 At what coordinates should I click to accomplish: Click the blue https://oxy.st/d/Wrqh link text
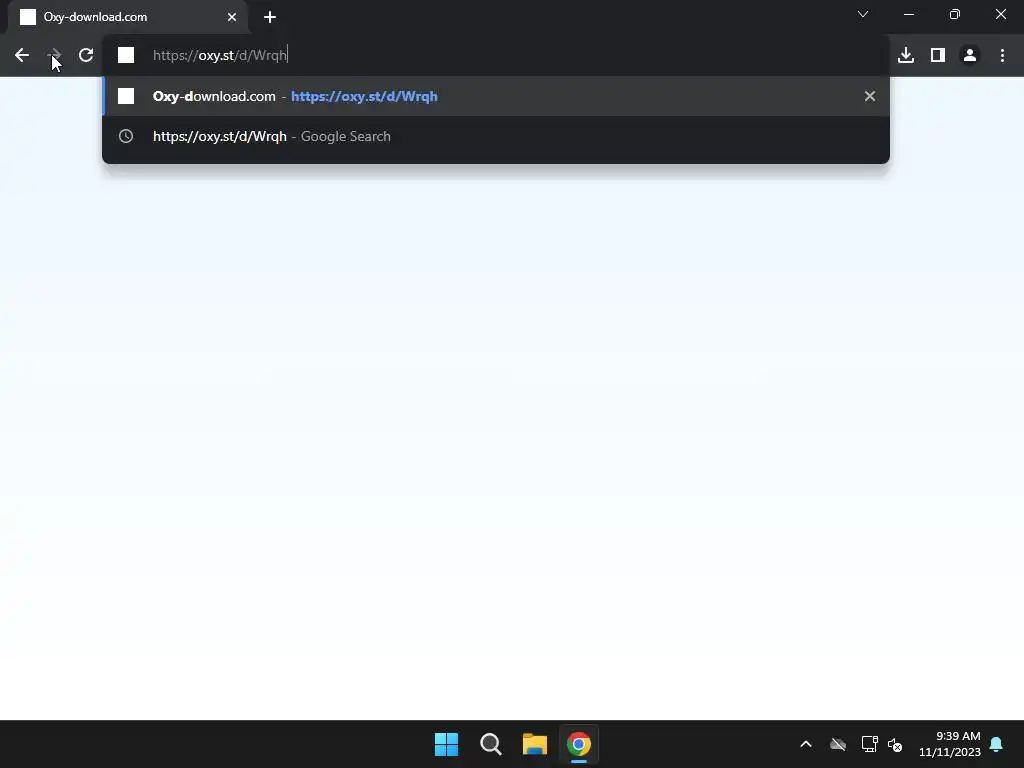click(x=364, y=96)
